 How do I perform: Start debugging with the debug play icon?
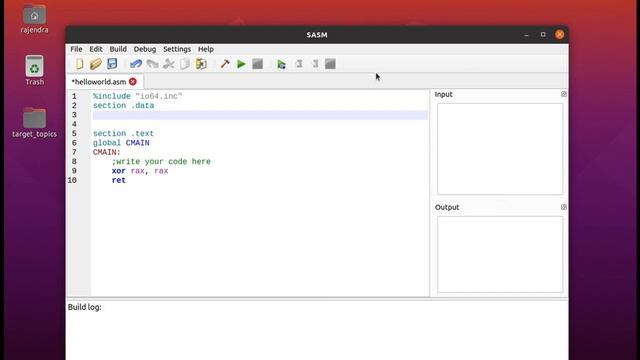pyautogui.click(x=282, y=64)
